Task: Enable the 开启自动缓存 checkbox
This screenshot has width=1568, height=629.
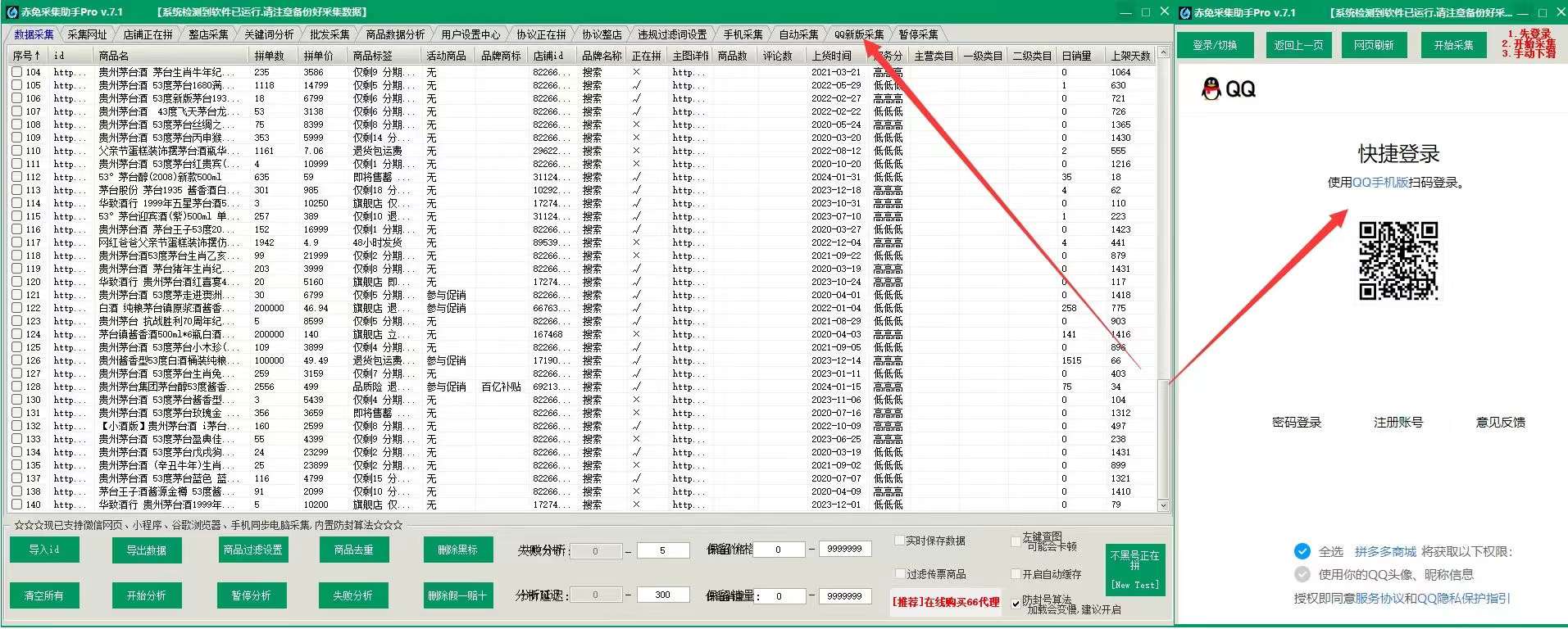Action: pyautogui.click(x=1016, y=574)
